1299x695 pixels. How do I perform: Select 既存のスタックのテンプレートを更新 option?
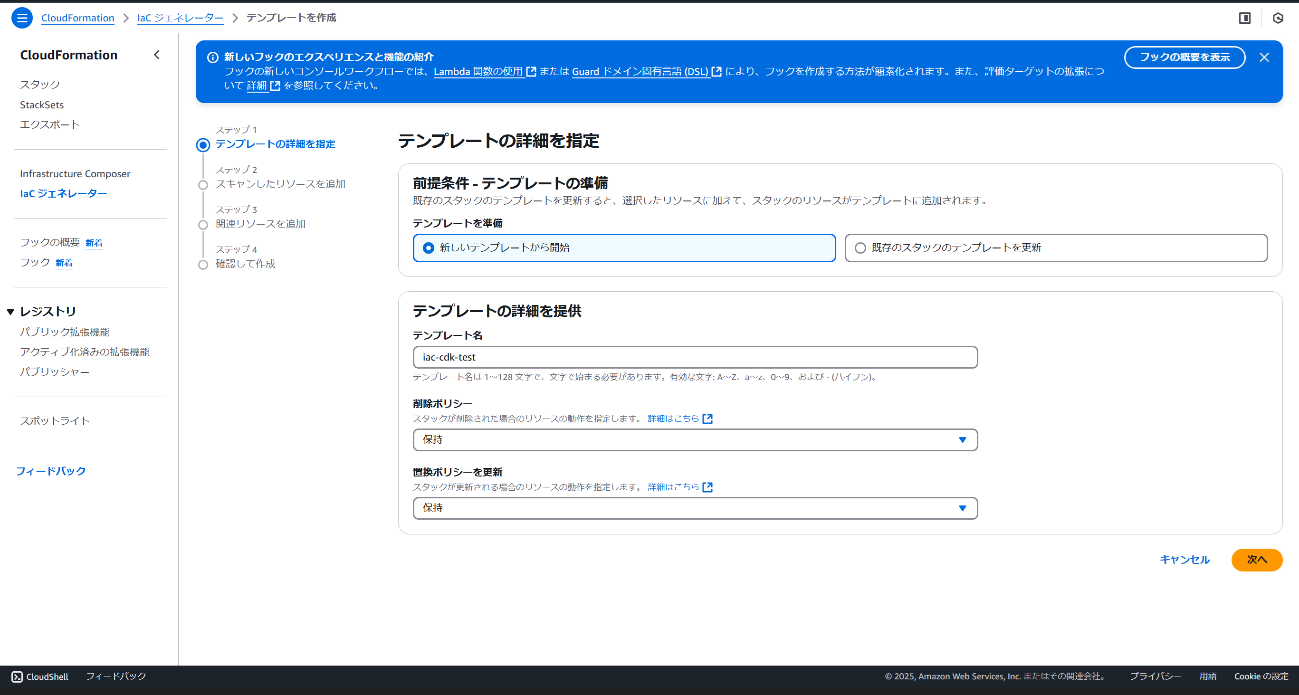click(860, 247)
